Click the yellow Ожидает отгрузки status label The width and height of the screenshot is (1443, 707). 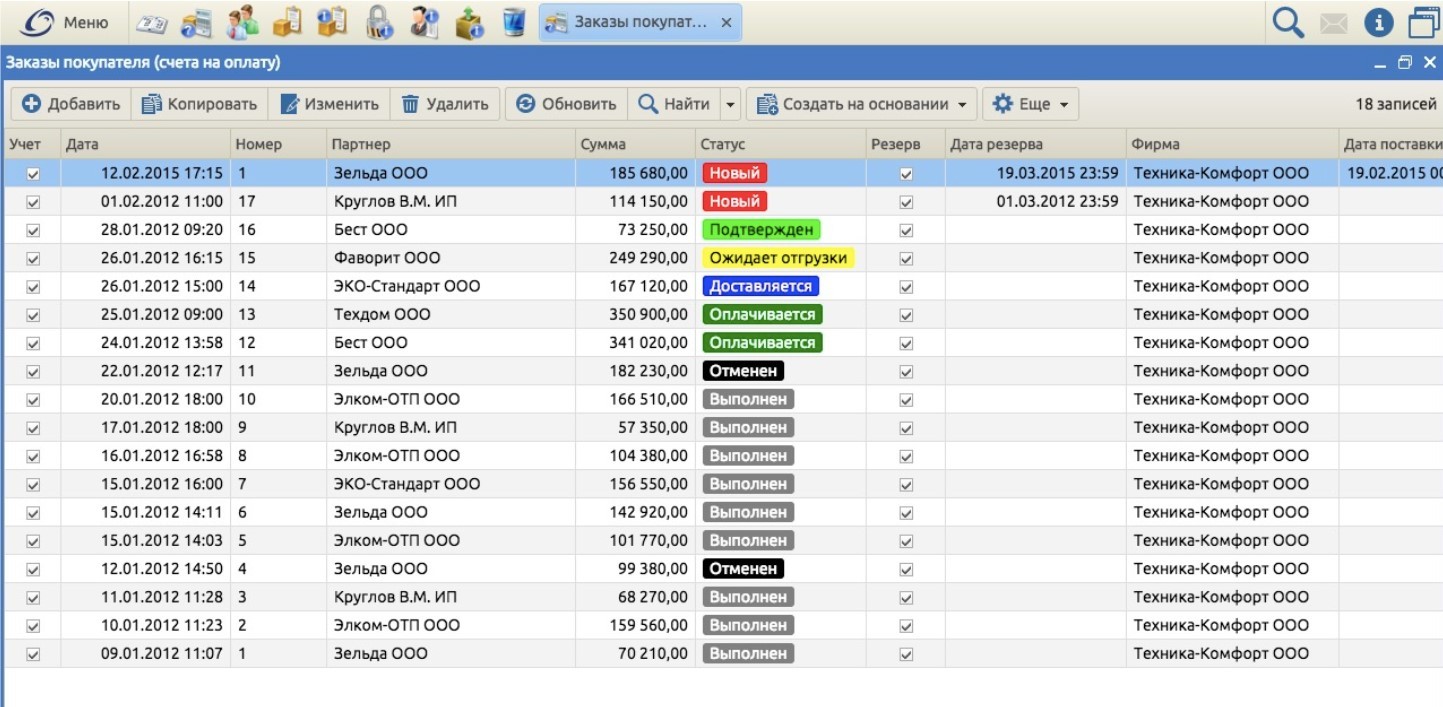(778, 258)
